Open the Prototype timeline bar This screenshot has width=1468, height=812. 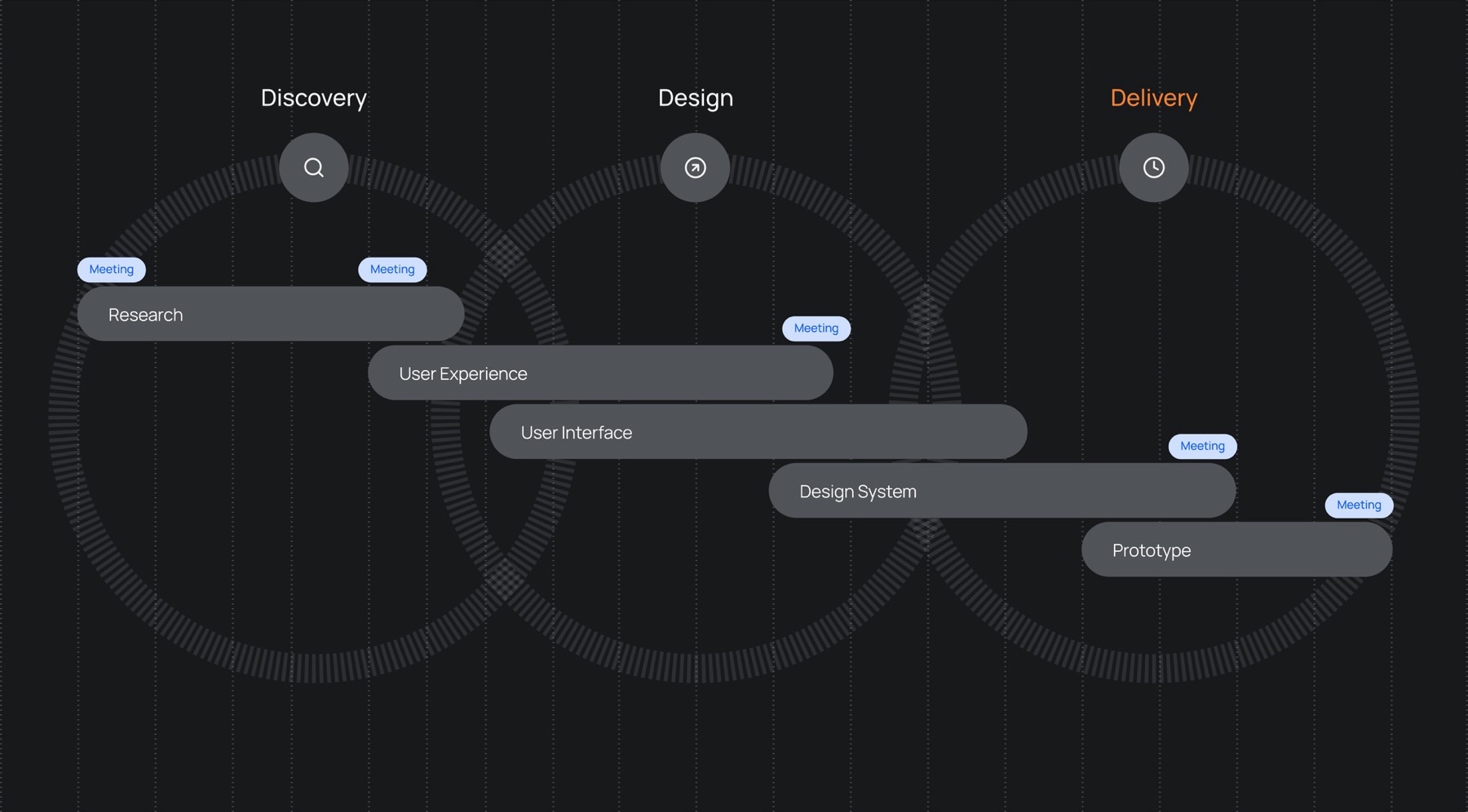[x=1237, y=549]
